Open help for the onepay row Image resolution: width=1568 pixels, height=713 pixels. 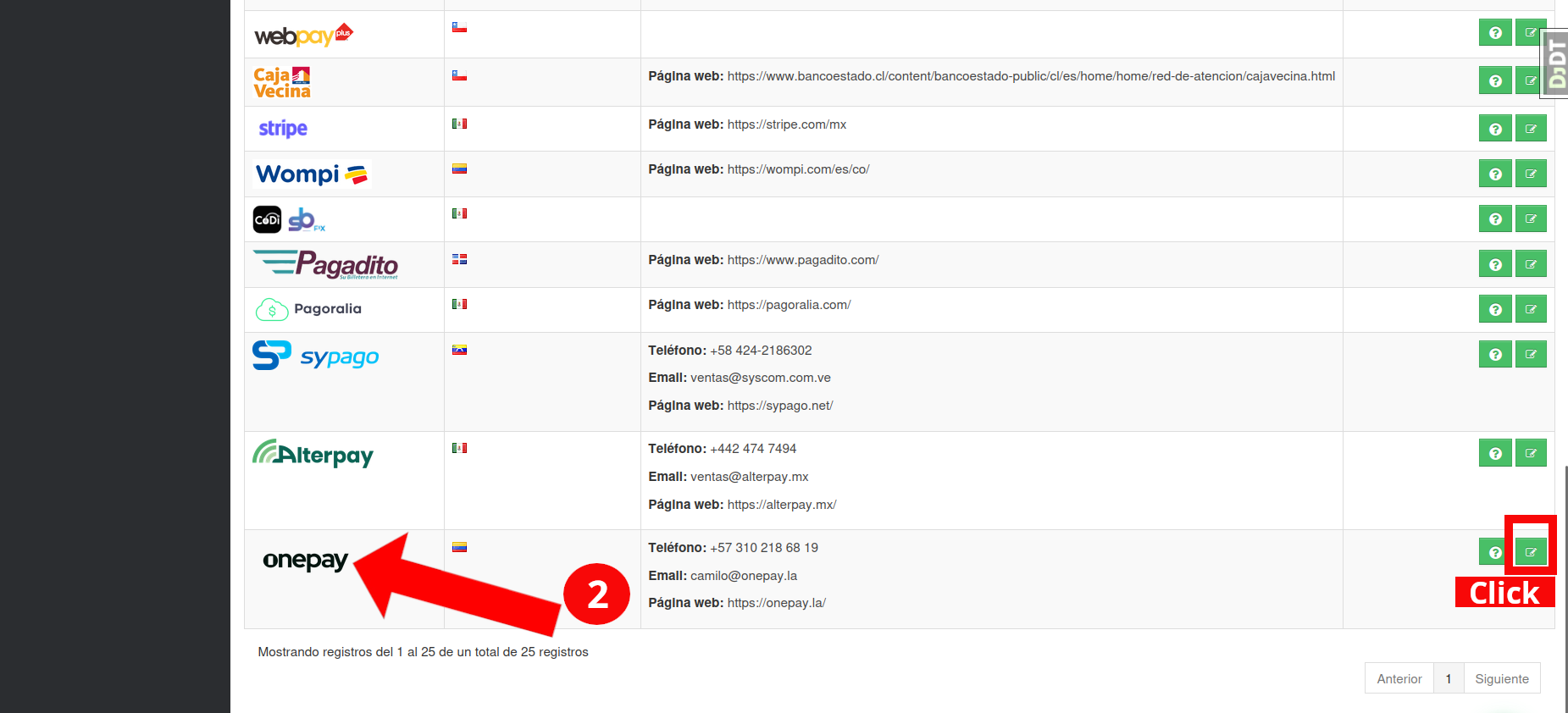point(1493,552)
